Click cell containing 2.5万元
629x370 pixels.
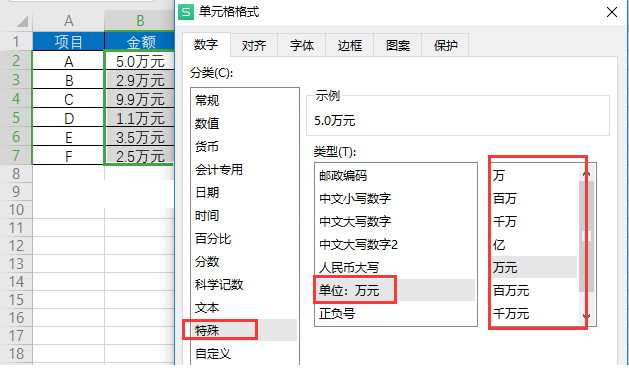click(140, 155)
